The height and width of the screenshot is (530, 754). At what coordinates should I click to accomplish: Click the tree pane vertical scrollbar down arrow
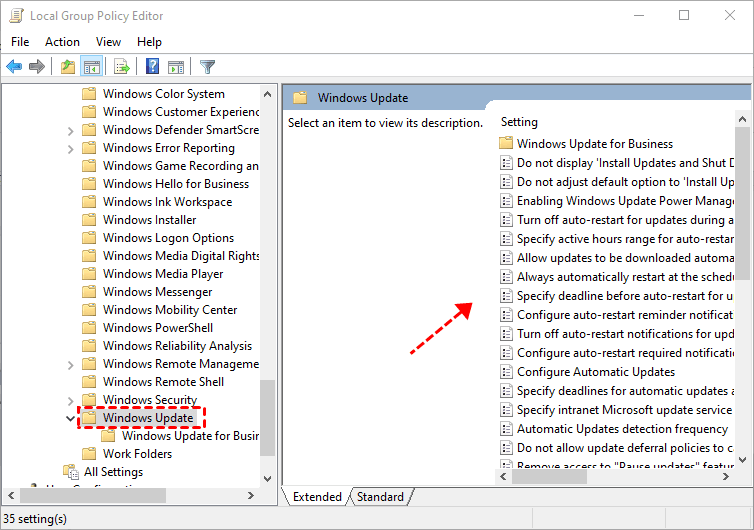click(267, 479)
